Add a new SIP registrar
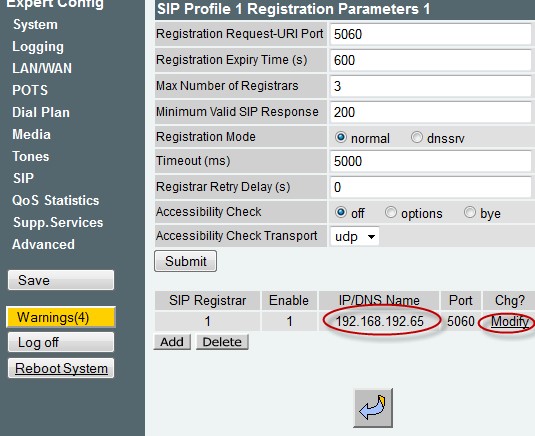 tap(172, 342)
